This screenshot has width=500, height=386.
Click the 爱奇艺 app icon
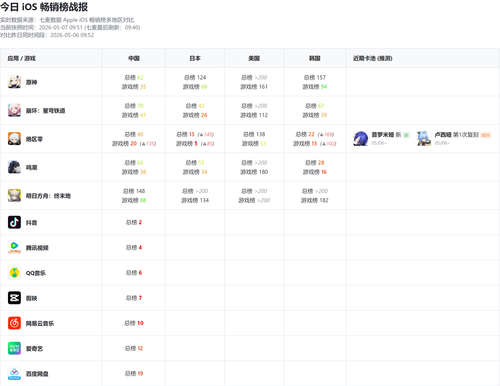coord(14,348)
